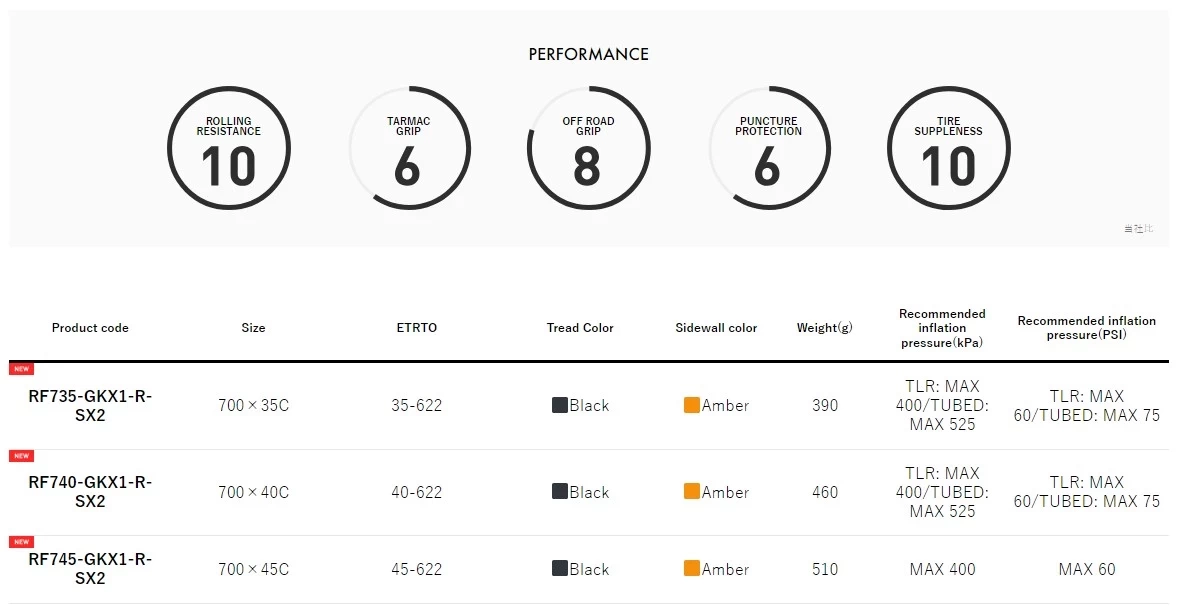Click the Weight(g) column header

click(825, 328)
